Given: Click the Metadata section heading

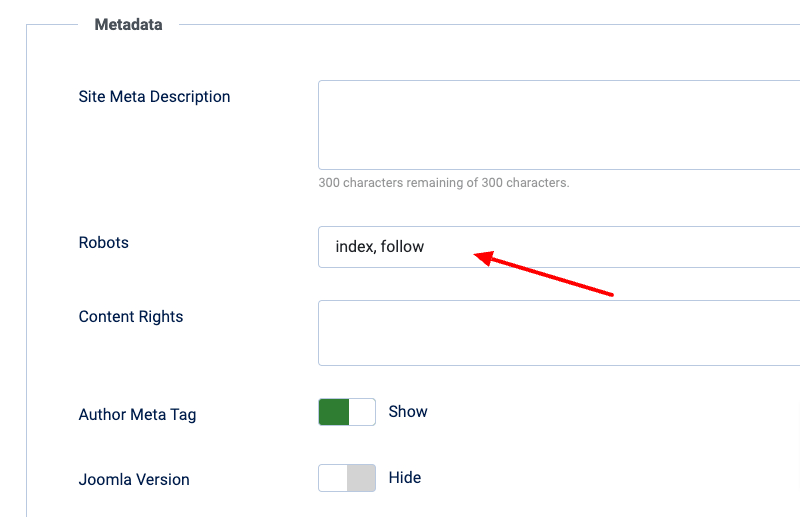Looking at the screenshot, I should 128,25.
